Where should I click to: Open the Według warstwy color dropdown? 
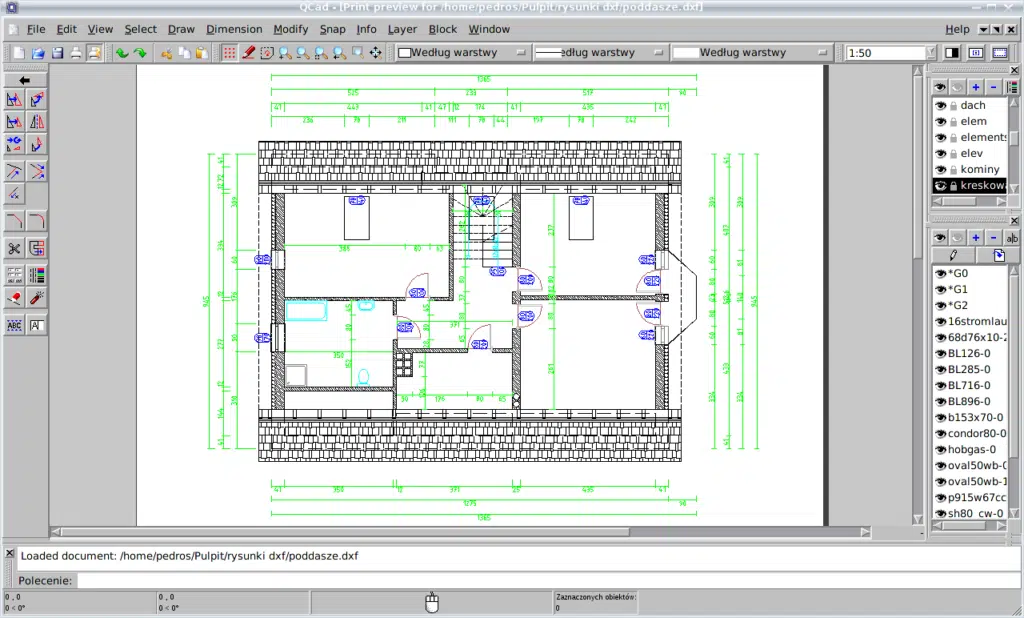click(459, 52)
